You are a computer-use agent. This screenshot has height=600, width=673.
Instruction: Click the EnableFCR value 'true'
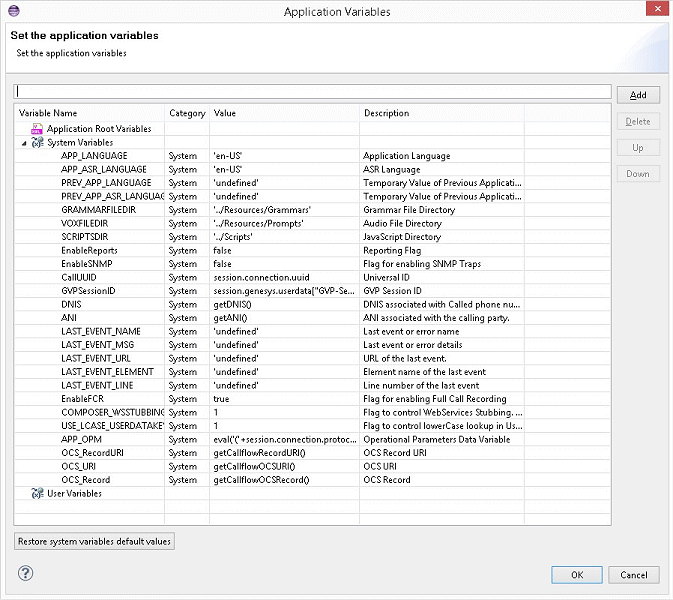(221, 399)
